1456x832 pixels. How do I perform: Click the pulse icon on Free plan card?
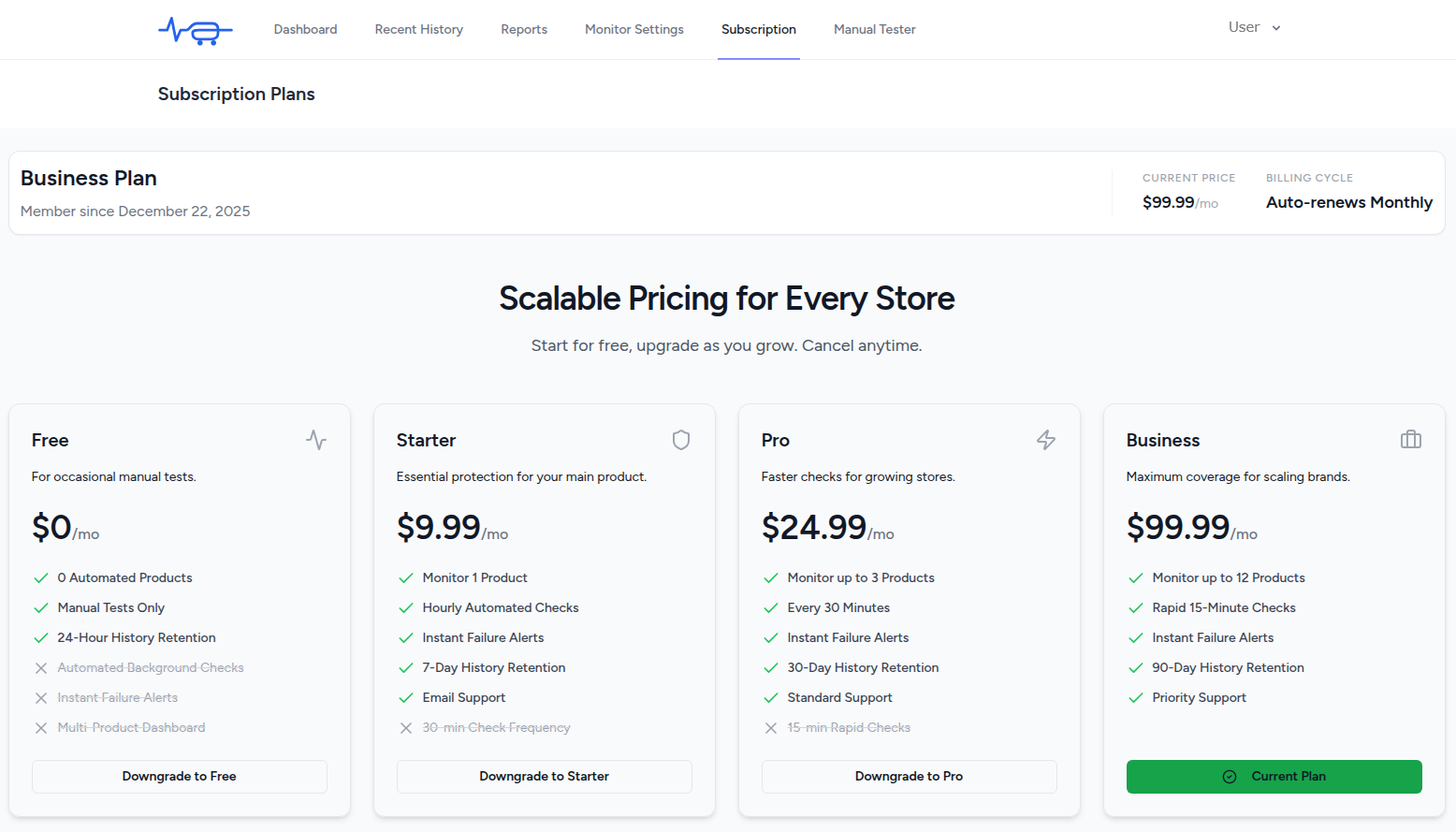[x=316, y=440]
